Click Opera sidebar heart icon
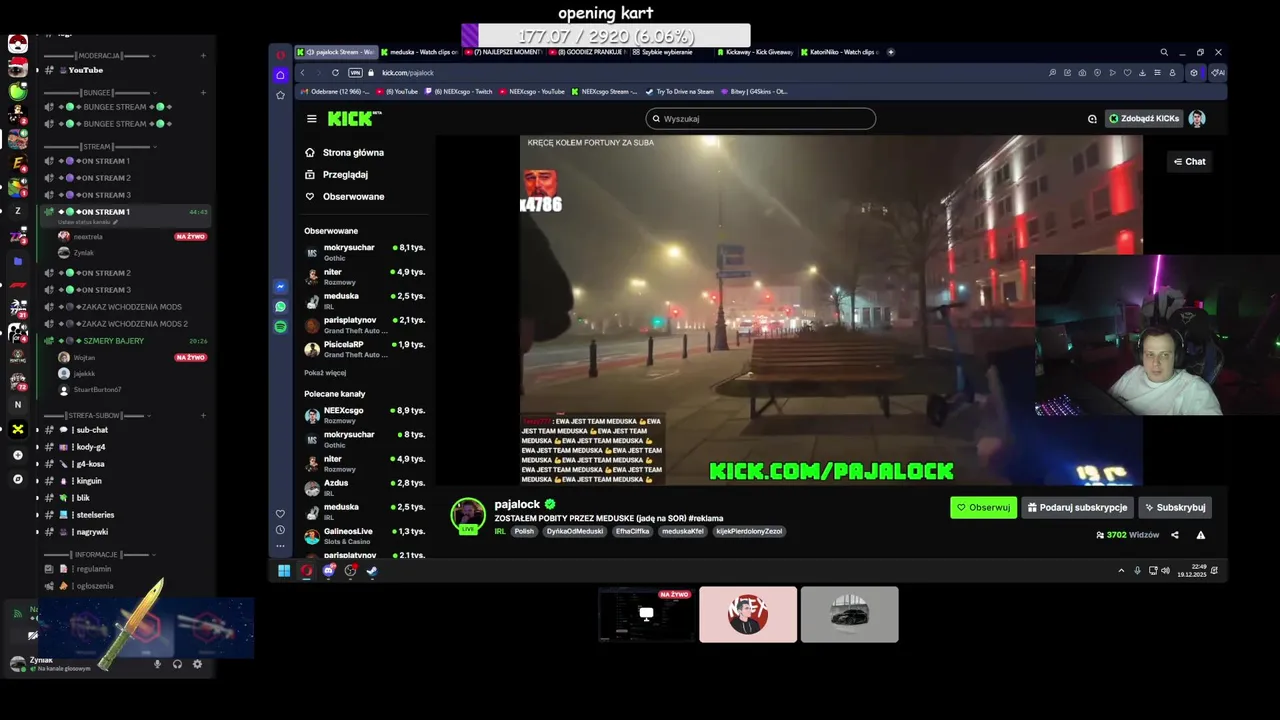The image size is (1280, 720). [281, 513]
